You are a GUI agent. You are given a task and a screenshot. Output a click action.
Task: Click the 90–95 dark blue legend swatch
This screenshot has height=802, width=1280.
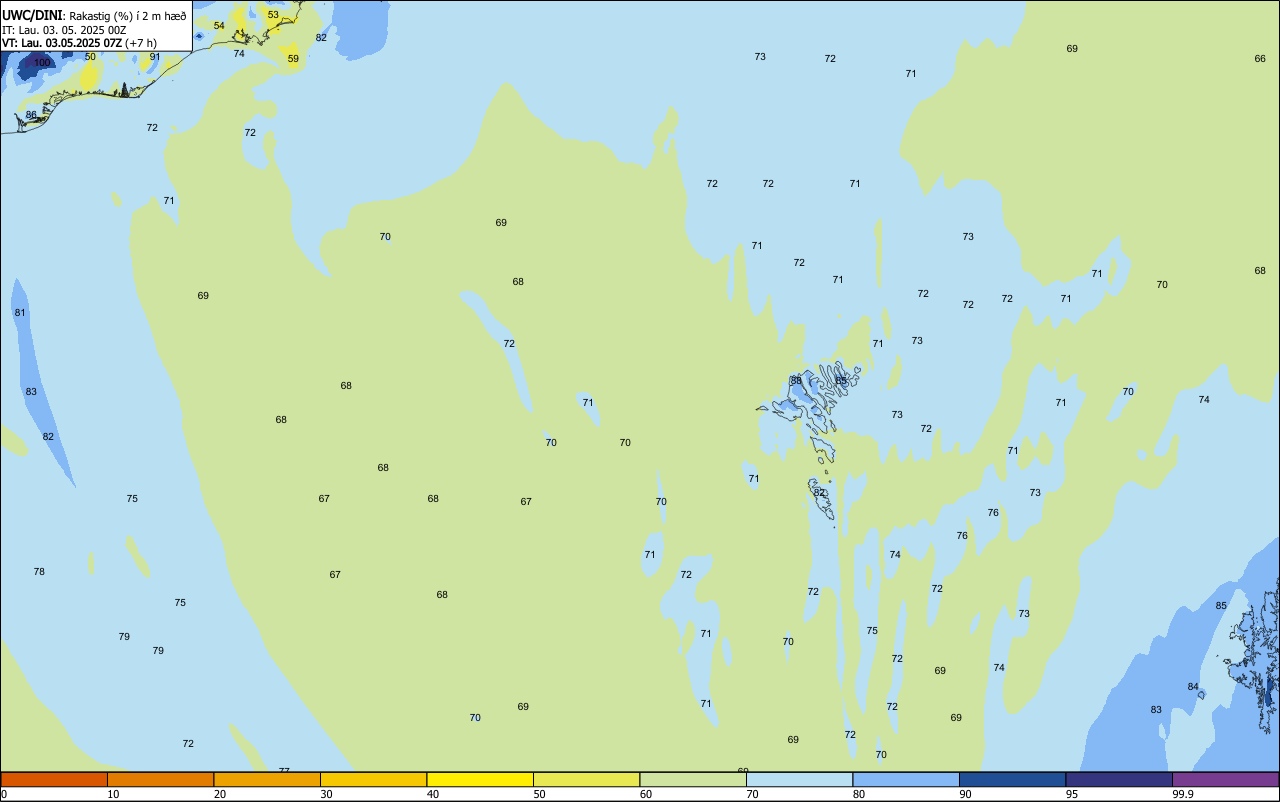[1012, 779]
